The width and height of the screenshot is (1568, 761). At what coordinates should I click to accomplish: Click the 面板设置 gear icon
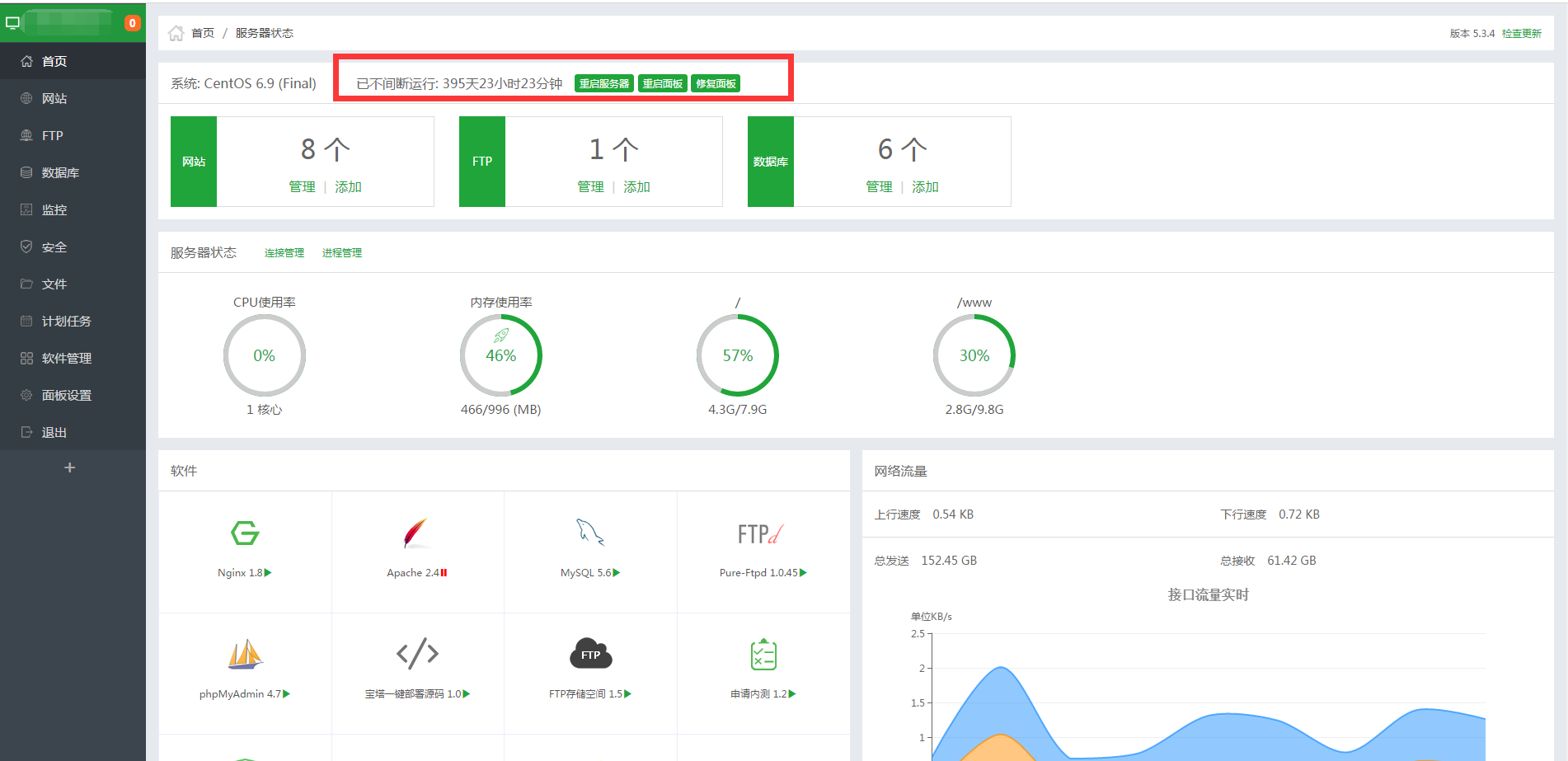[26, 395]
